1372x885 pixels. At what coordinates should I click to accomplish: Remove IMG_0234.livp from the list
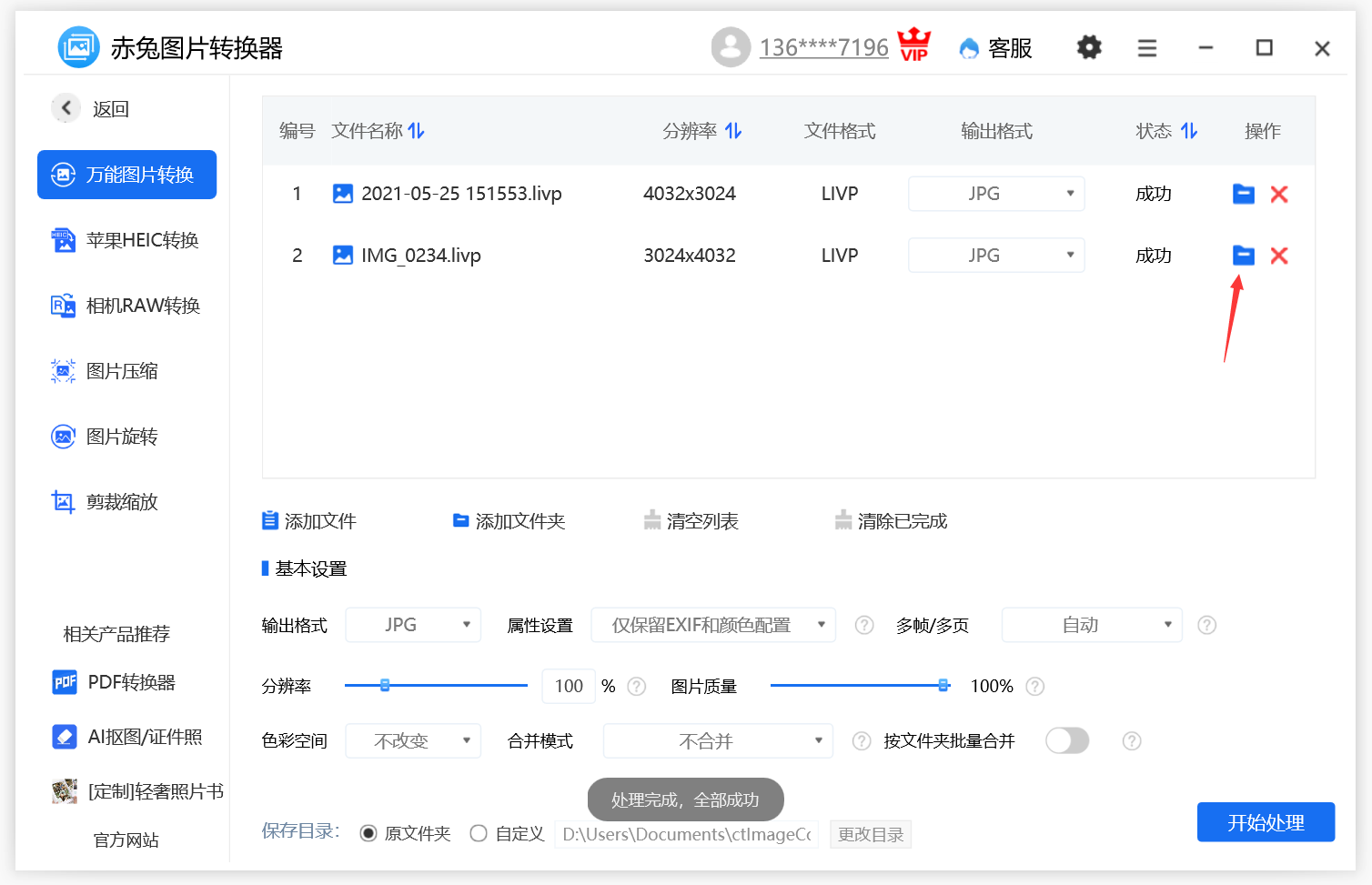[1279, 256]
